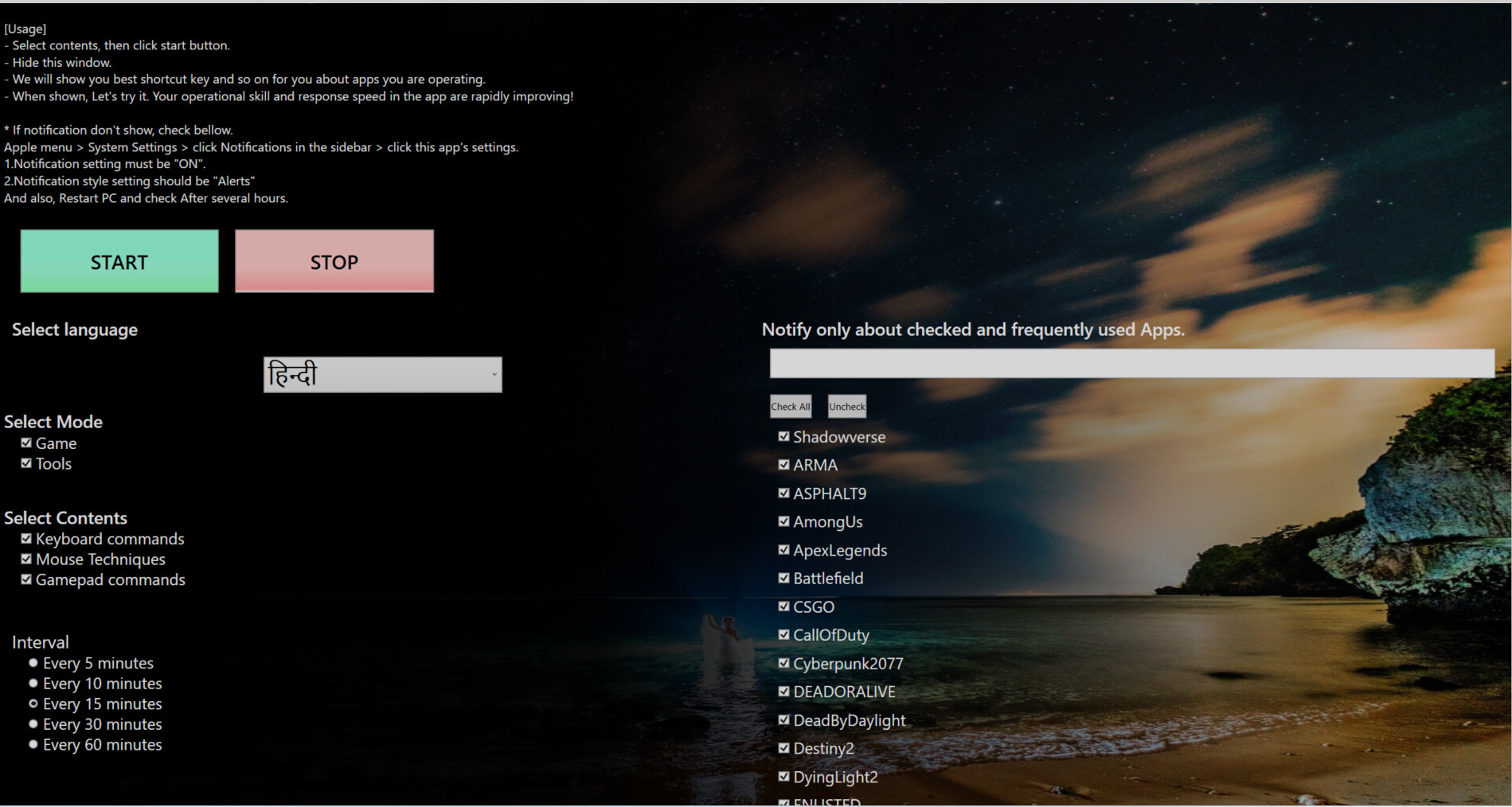
Task: Uncheck the Tools mode checkbox
Action: coord(25,462)
